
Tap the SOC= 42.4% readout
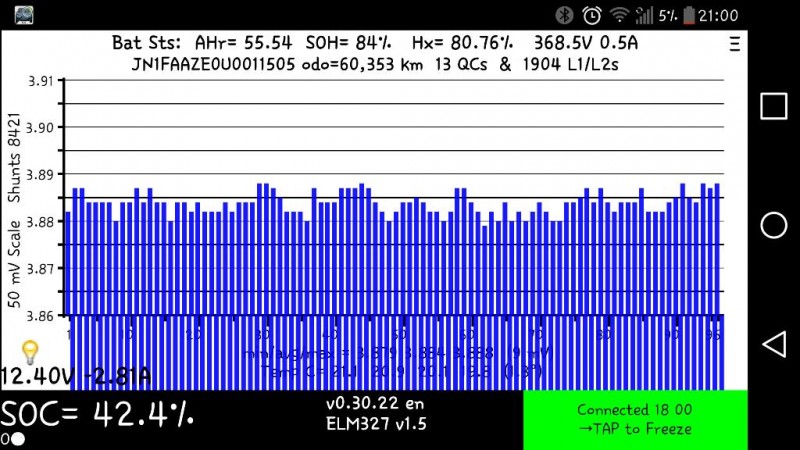coord(97,413)
